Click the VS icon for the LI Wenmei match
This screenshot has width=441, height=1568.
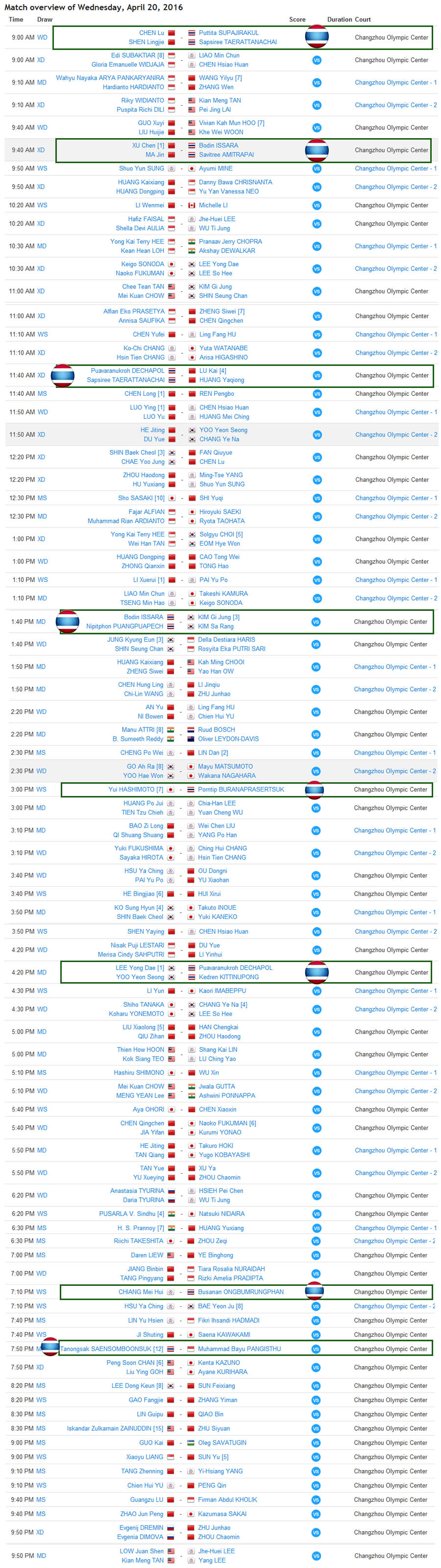(317, 205)
